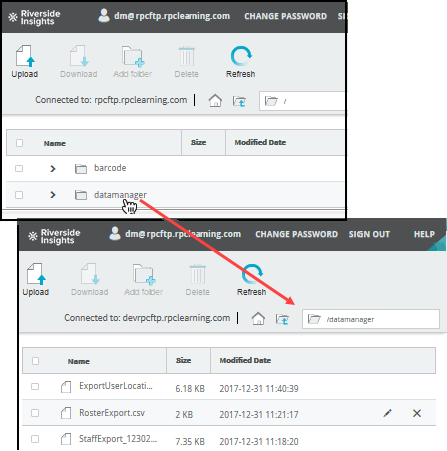Open CHANGE PASSWORD in the lower header
447x451 pixels.
[296, 234]
